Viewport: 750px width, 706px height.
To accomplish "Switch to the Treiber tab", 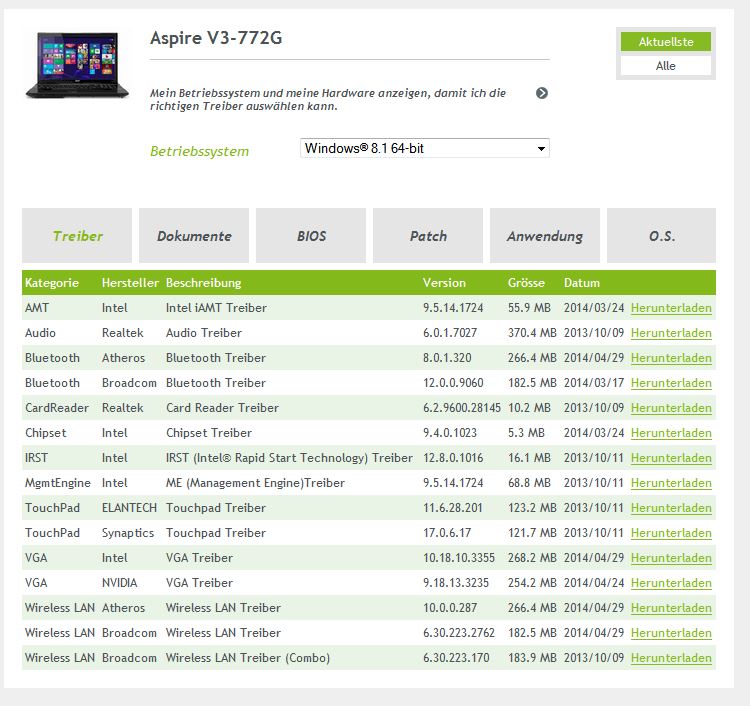I will pyautogui.click(x=77, y=236).
